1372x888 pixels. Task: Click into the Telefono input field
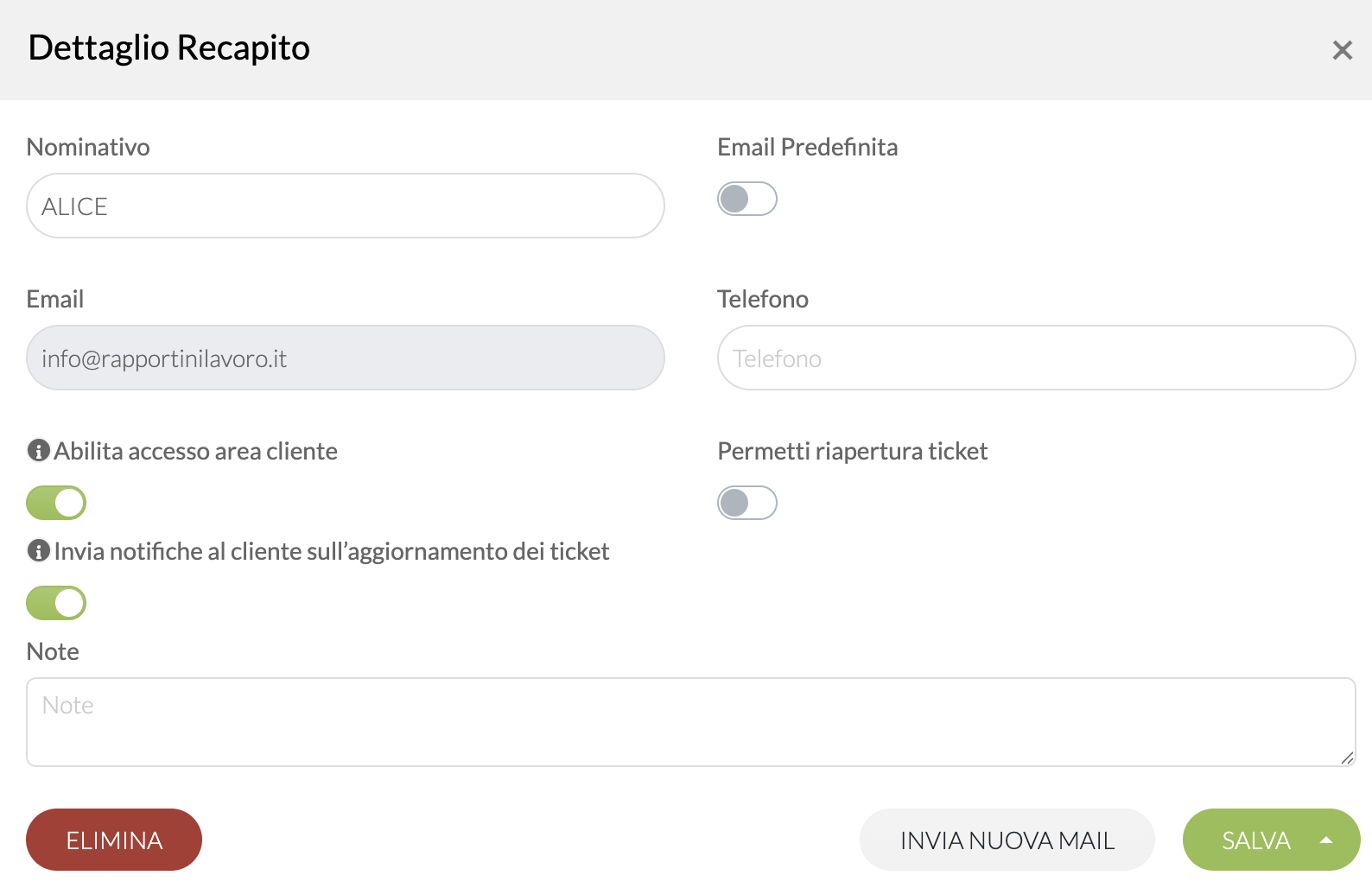pos(1036,358)
